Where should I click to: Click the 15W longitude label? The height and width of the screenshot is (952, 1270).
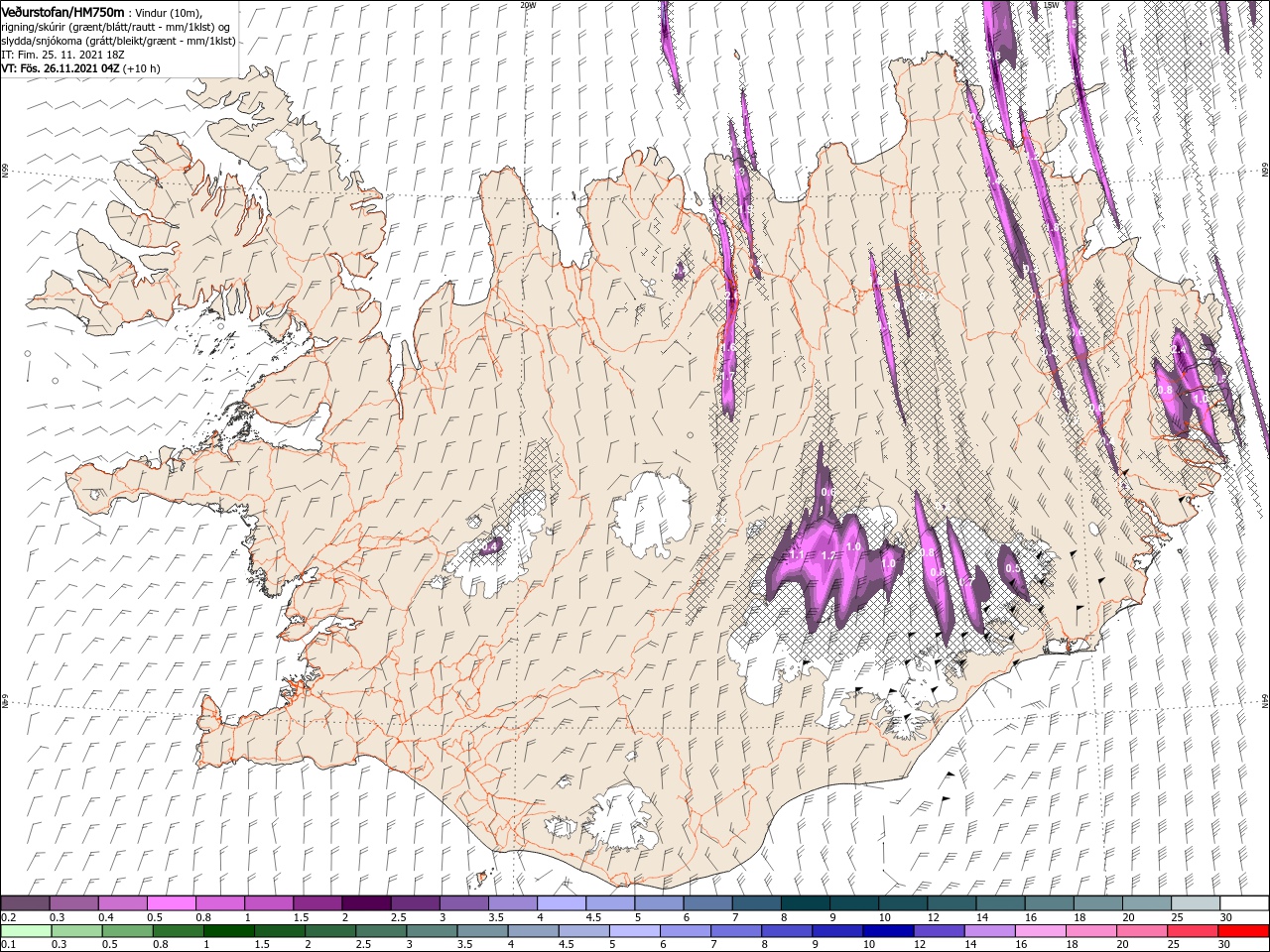(x=1052, y=5)
